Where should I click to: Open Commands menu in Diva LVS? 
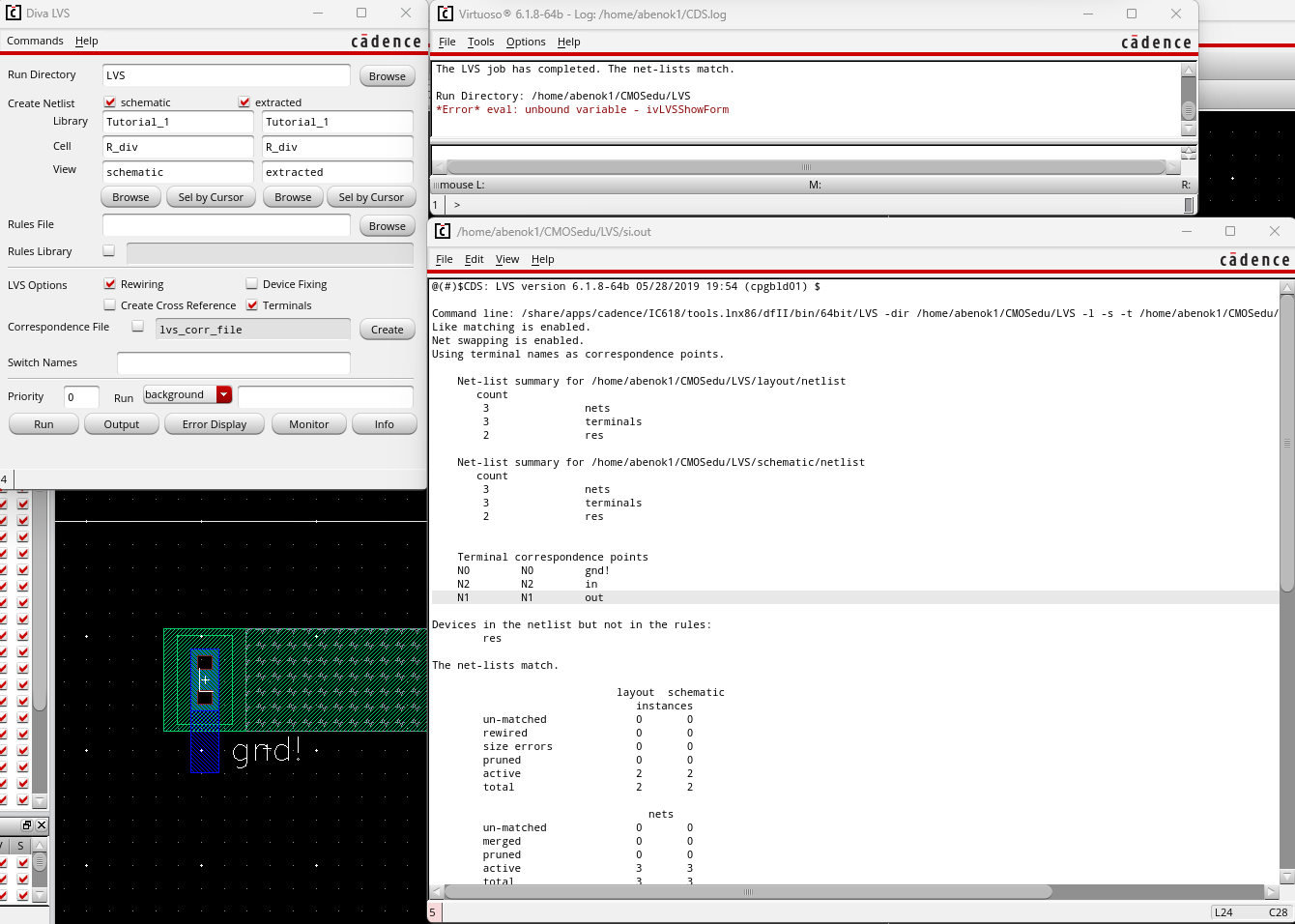(x=35, y=41)
